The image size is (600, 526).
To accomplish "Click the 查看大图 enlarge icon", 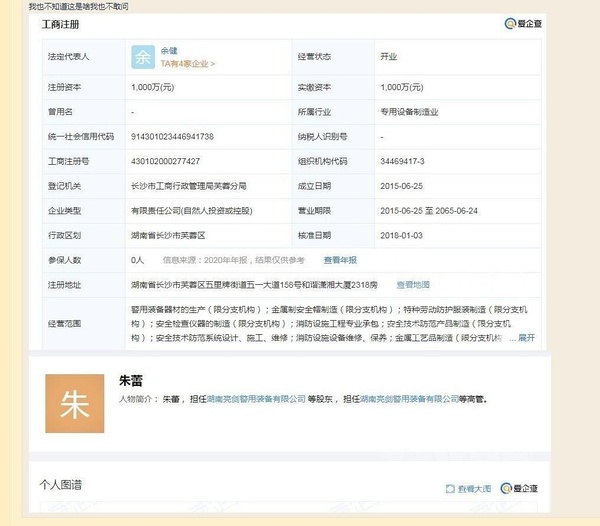I will tap(449, 489).
